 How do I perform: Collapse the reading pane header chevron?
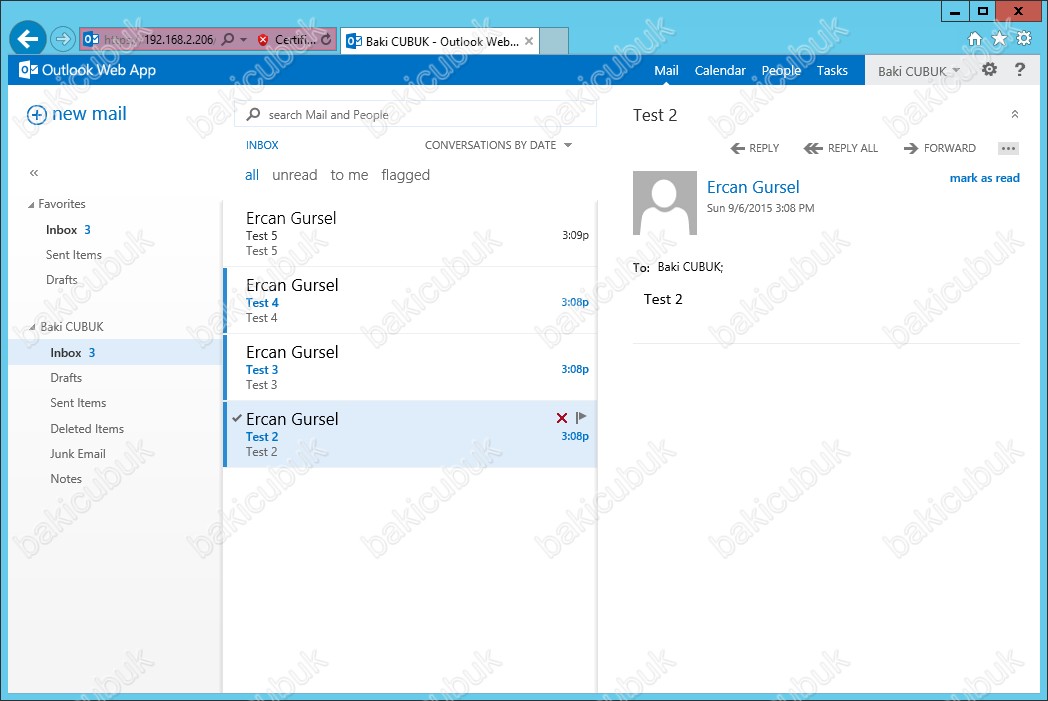pos(1015,114)
